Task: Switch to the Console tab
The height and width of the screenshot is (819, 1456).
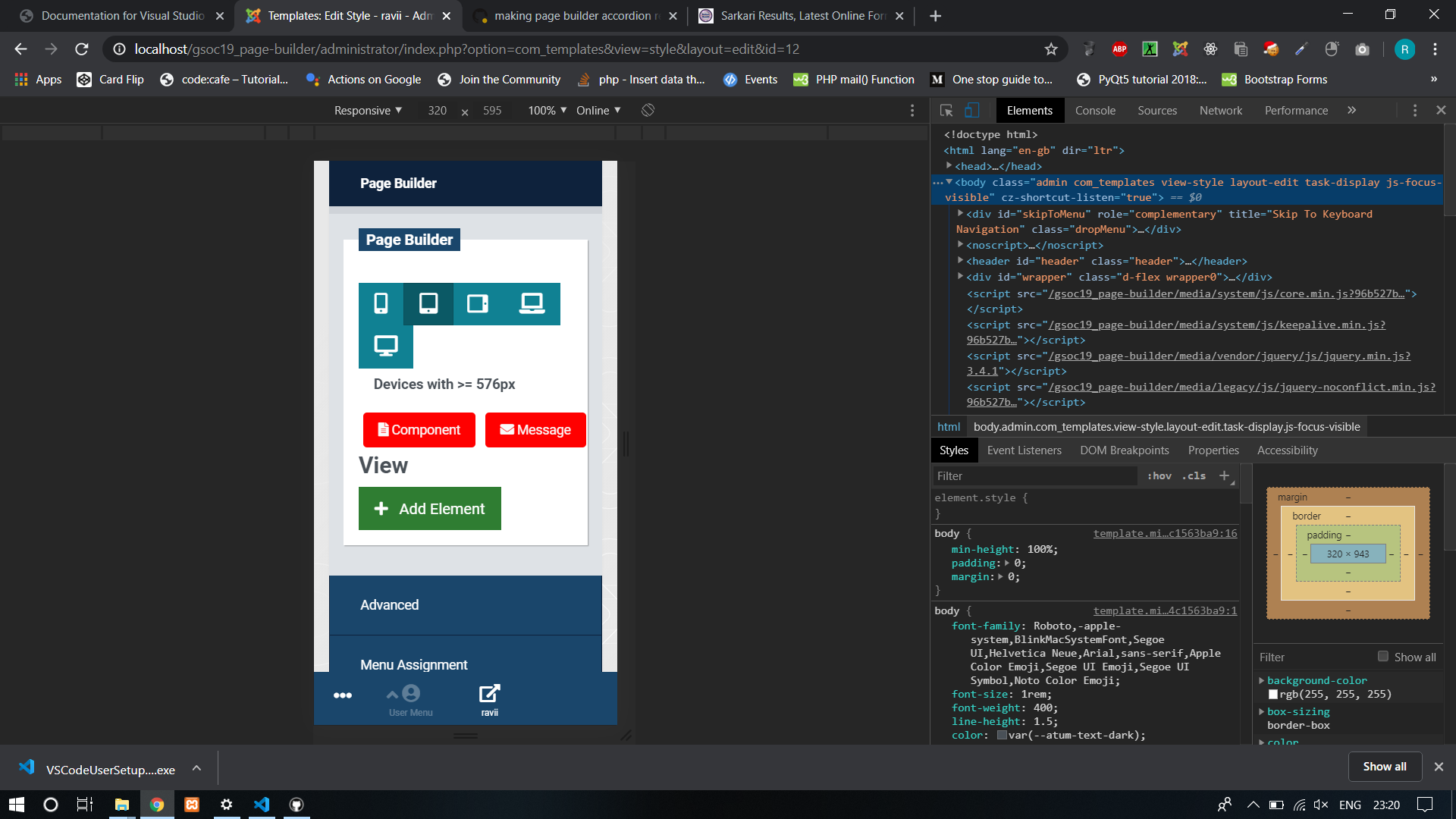Action: tap(1095, 111)
